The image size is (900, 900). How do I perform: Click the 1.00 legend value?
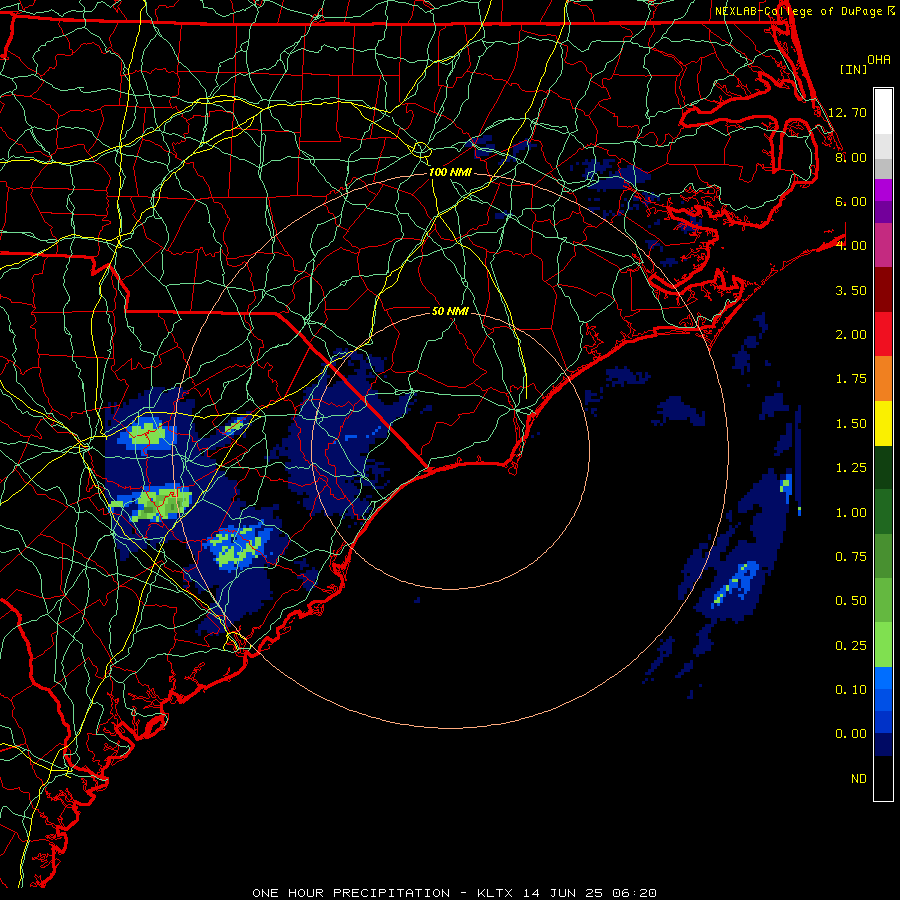click(851, 513)
